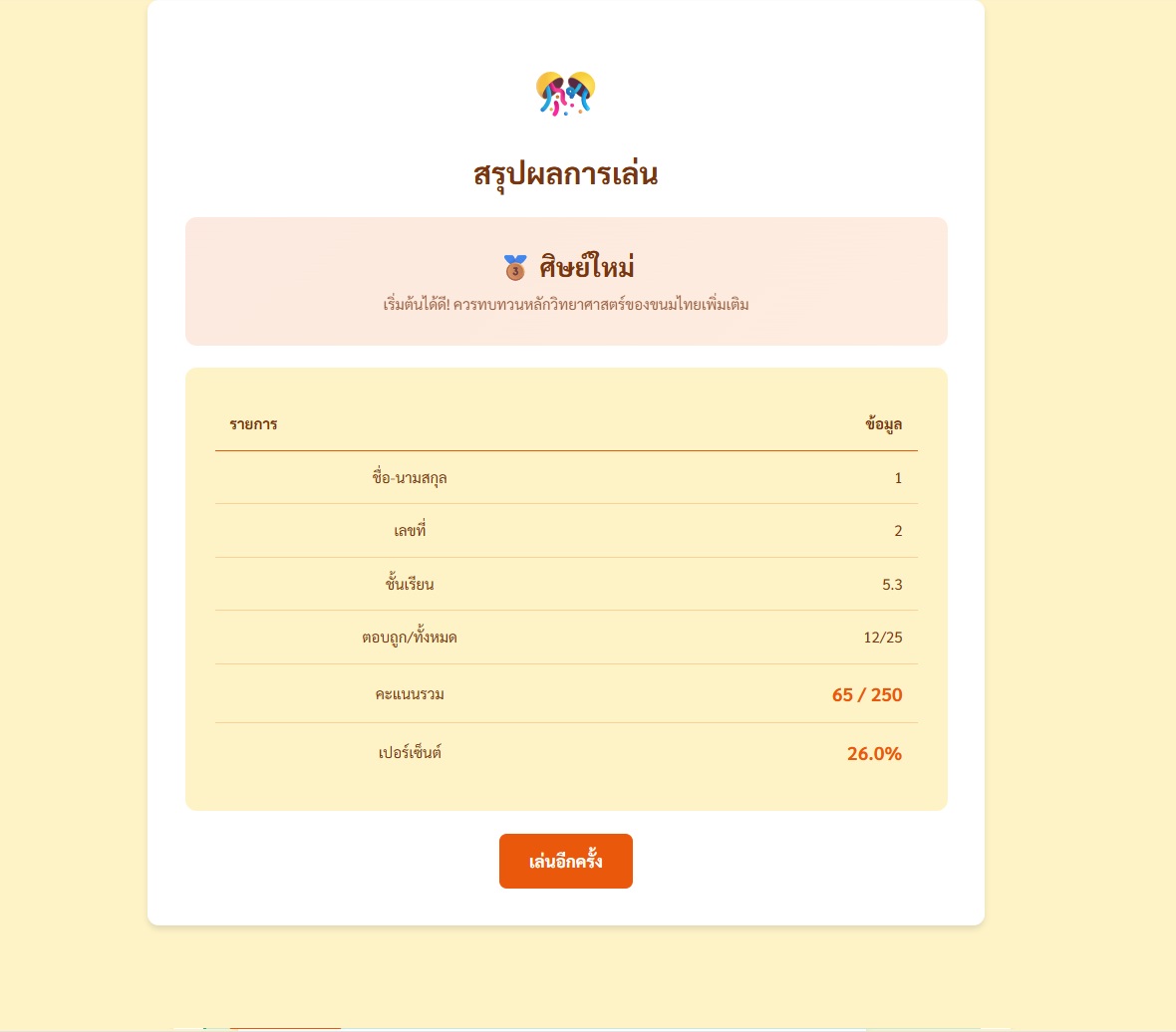Click the class value 5.3
The width and height of the screenshot is (1176, 1032).
pyautogui.click(x=892, y=585)
